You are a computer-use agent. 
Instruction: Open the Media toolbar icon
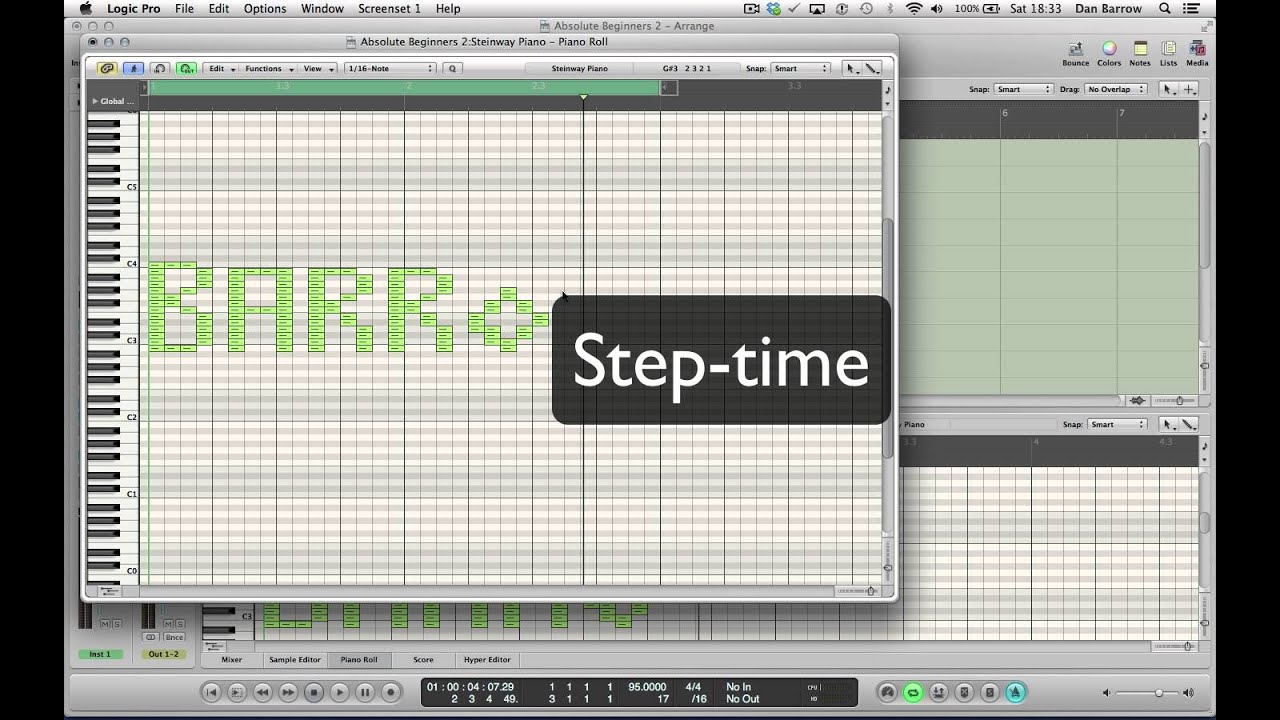click(1197, 54)
